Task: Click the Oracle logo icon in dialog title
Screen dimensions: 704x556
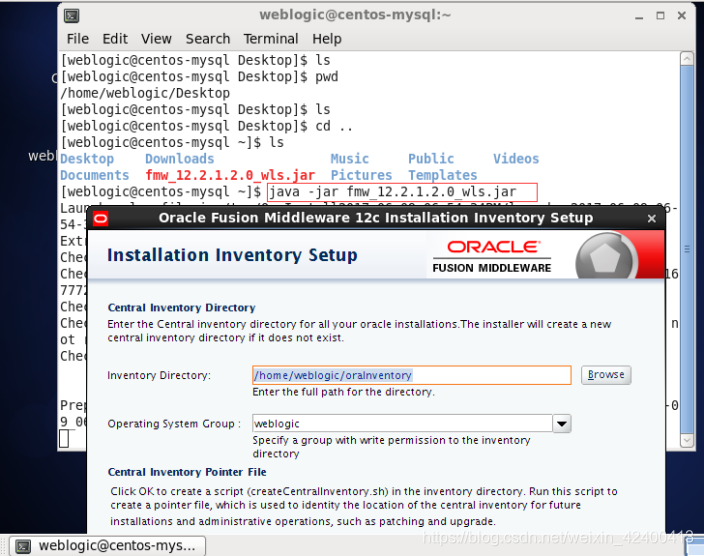Action: tap(101, 218)
